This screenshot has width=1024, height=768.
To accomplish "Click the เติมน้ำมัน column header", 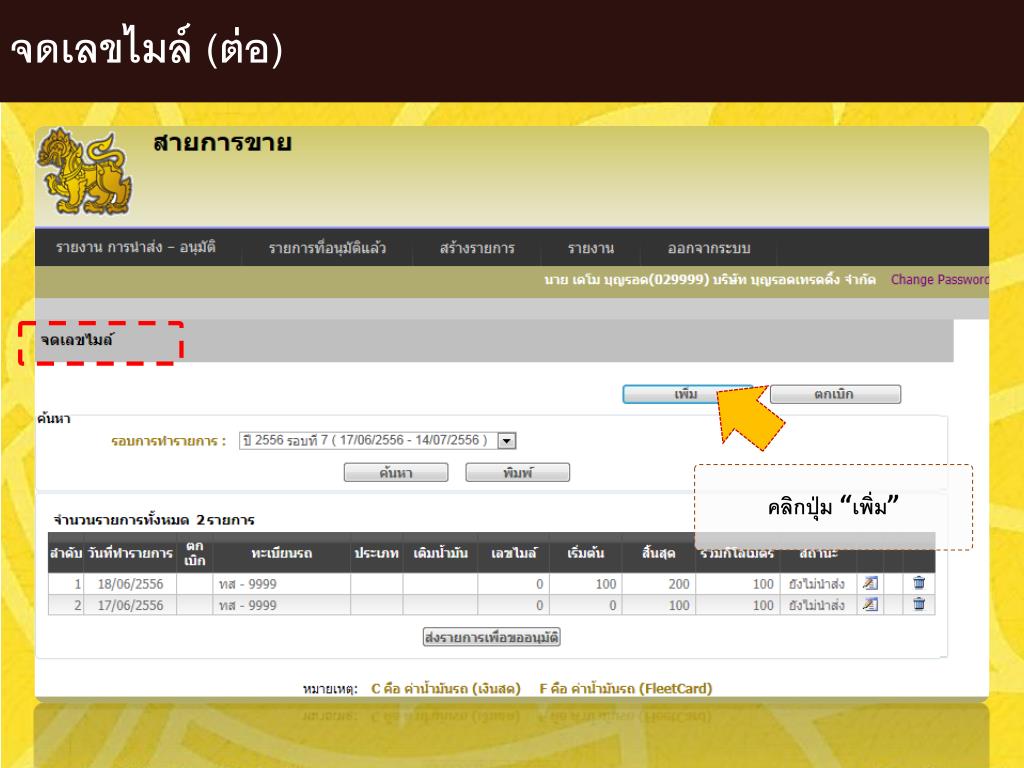I will click(x=440, y=553).
